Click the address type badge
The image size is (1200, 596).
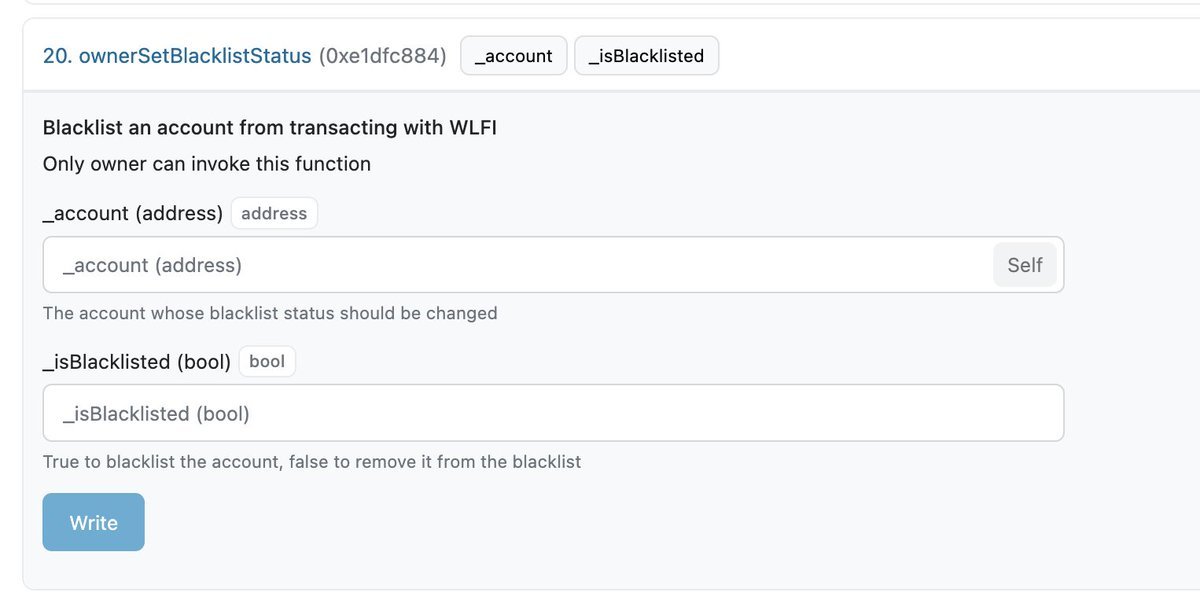274,213
